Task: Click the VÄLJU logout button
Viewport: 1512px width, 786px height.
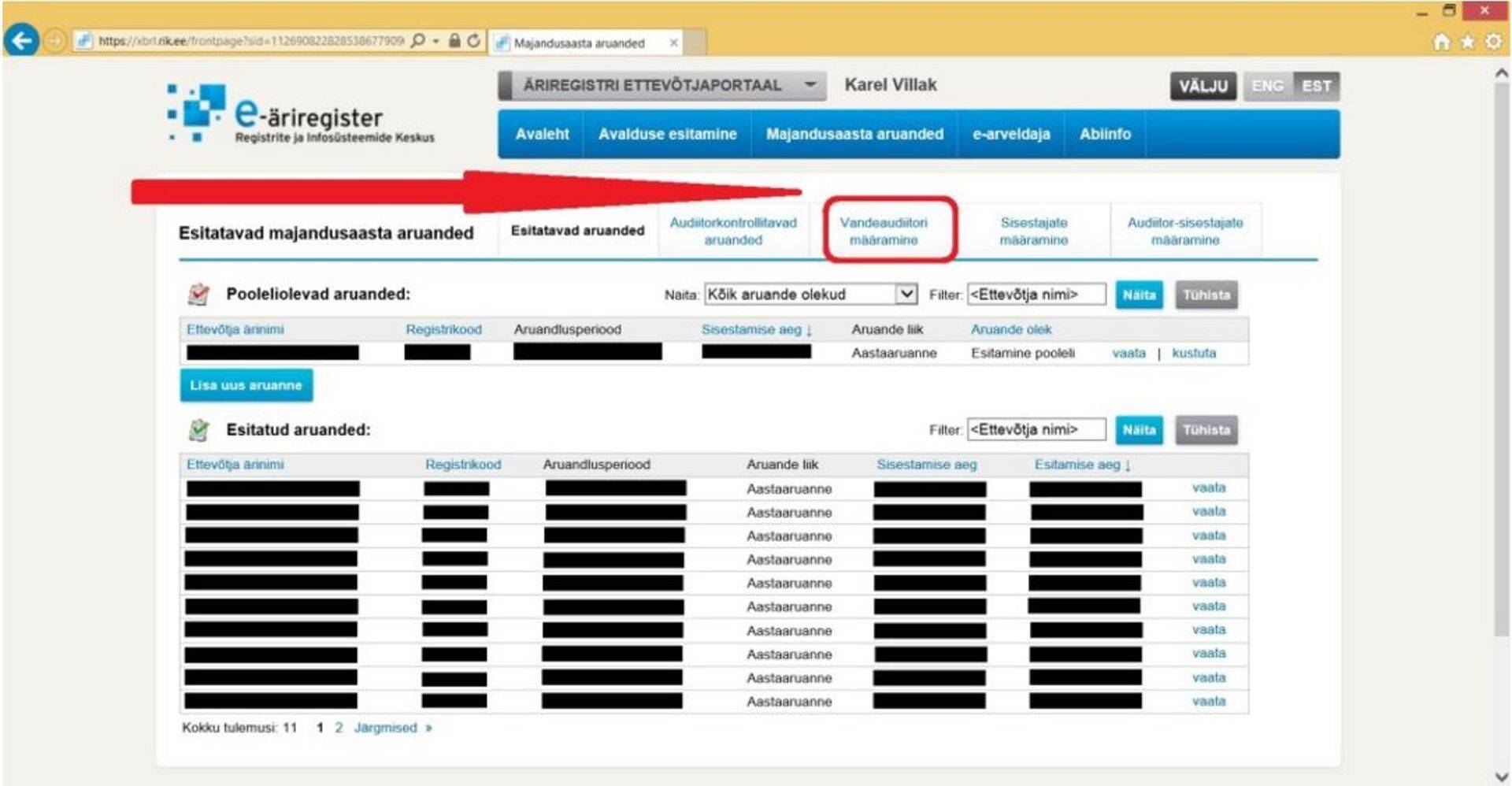Action: point(1203,86)
